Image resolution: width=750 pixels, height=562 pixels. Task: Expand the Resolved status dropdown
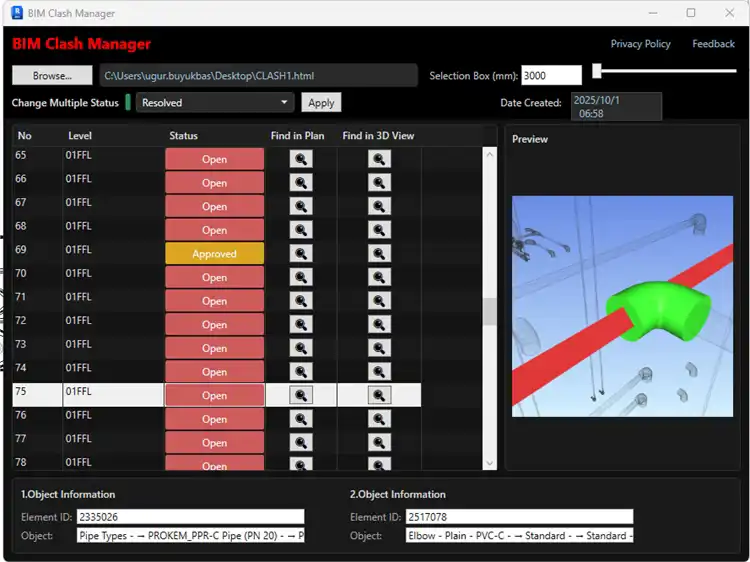[x=284, y=102]
